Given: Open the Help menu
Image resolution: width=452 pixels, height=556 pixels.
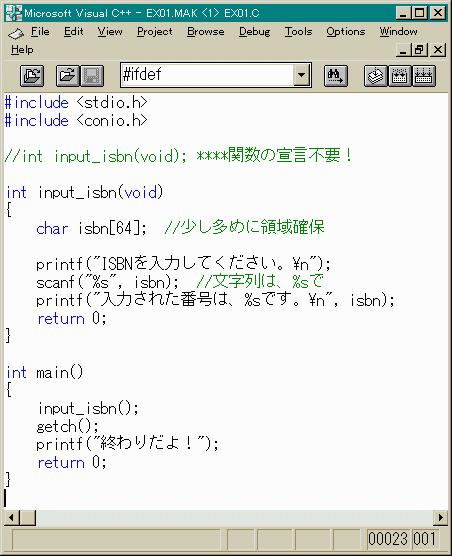Looking at the screenshot, I should click(x=22, y=50).
